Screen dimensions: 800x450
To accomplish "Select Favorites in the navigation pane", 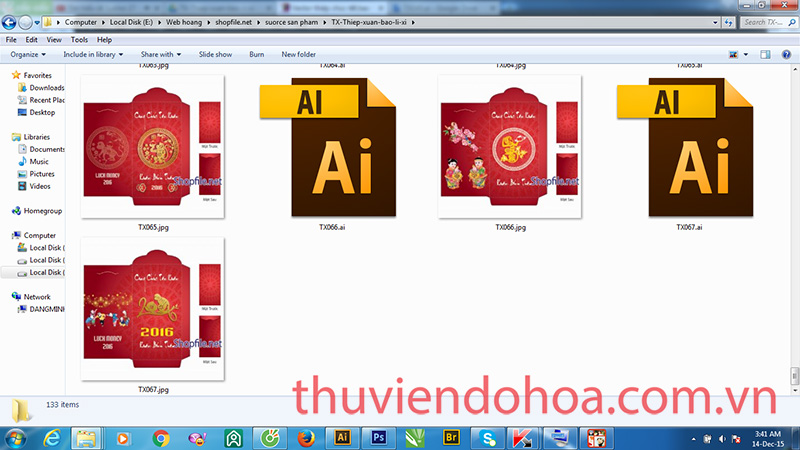I will click(37, 75).
